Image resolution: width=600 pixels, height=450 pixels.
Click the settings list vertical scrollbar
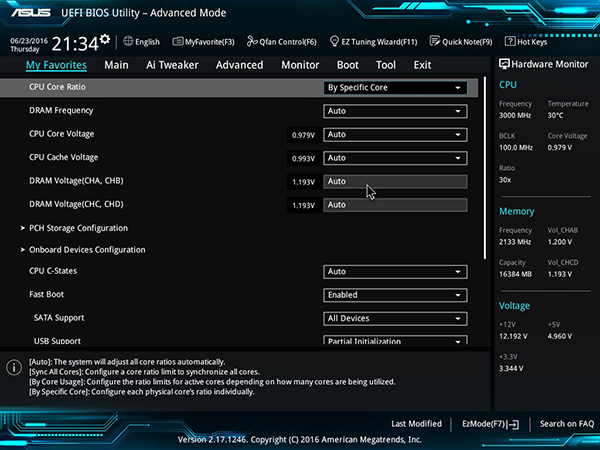click(x=485, y=168)
